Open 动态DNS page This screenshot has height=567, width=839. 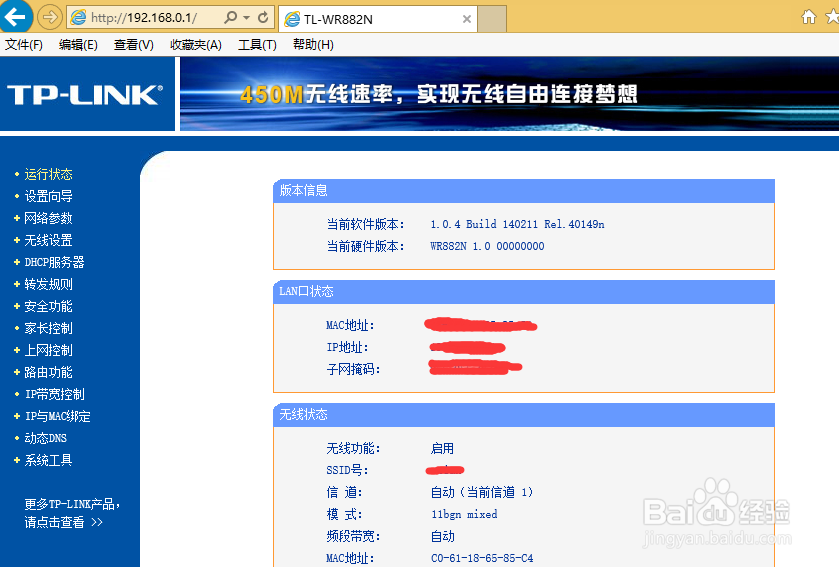pyautogui.click(x=45, y=438)
